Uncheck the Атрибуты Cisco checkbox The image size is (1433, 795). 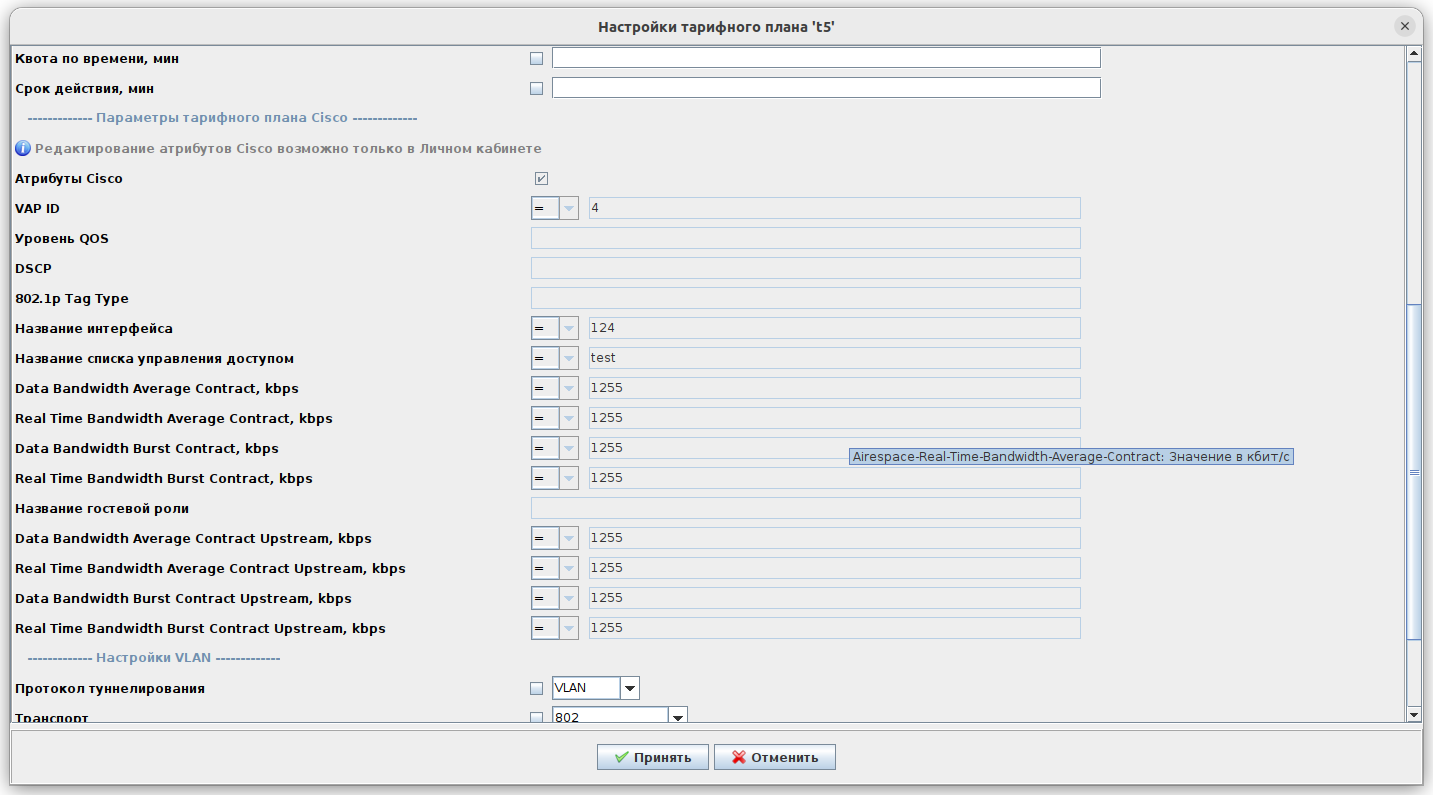pos(541,179)
